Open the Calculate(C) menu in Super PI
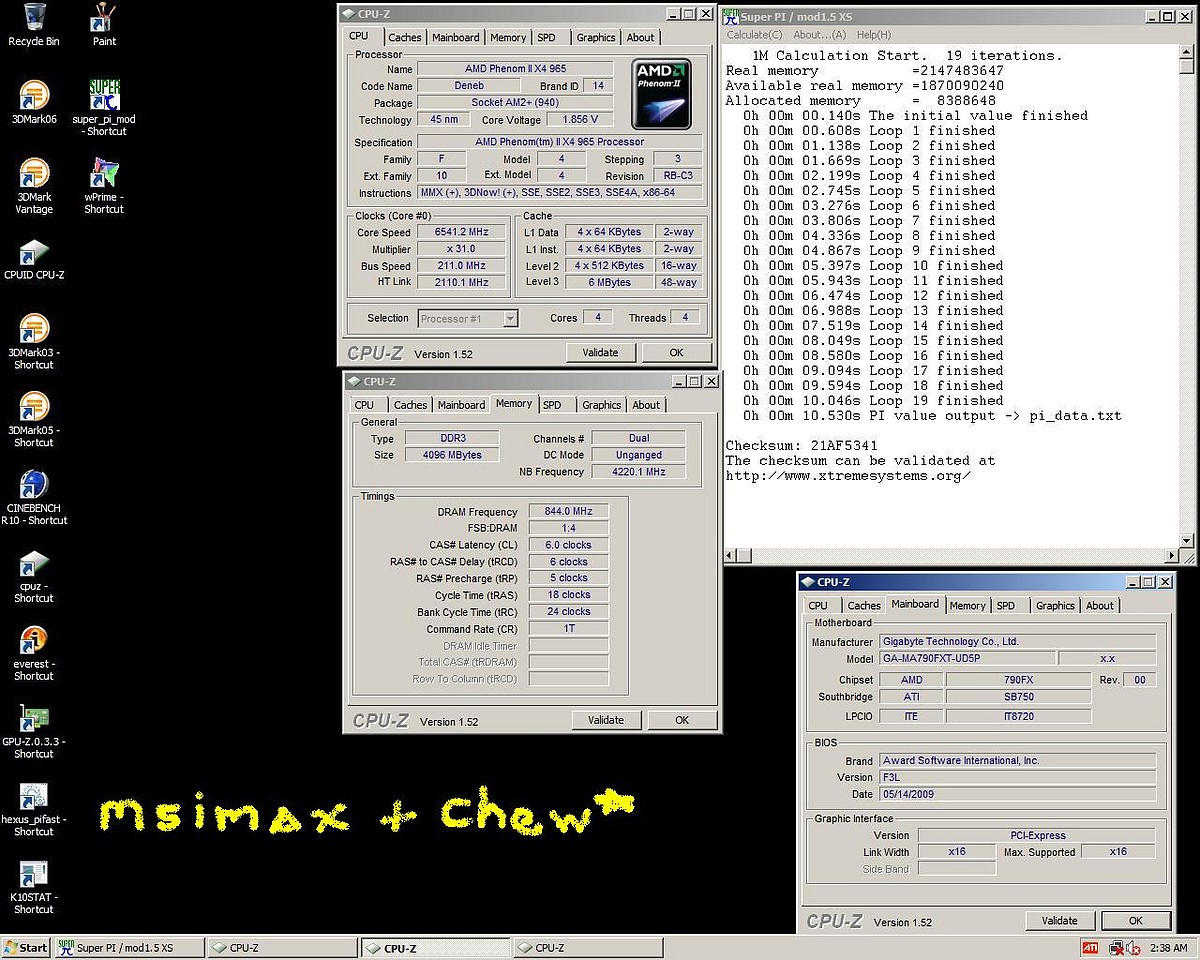This screenshot has height=960, width=1200. (x=755, y=35)
